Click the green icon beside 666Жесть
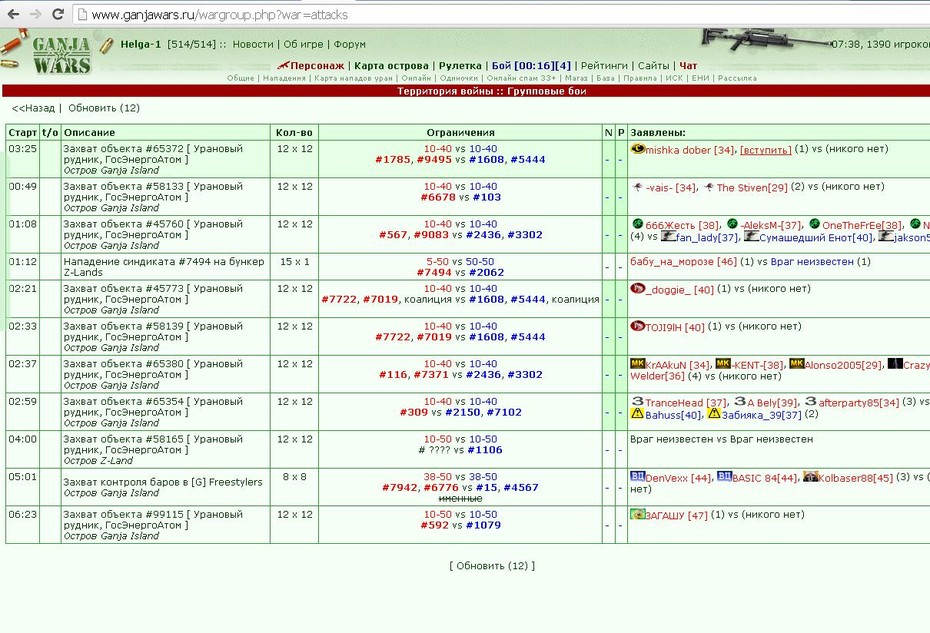 pyautogui.click(x=638, y=224)
